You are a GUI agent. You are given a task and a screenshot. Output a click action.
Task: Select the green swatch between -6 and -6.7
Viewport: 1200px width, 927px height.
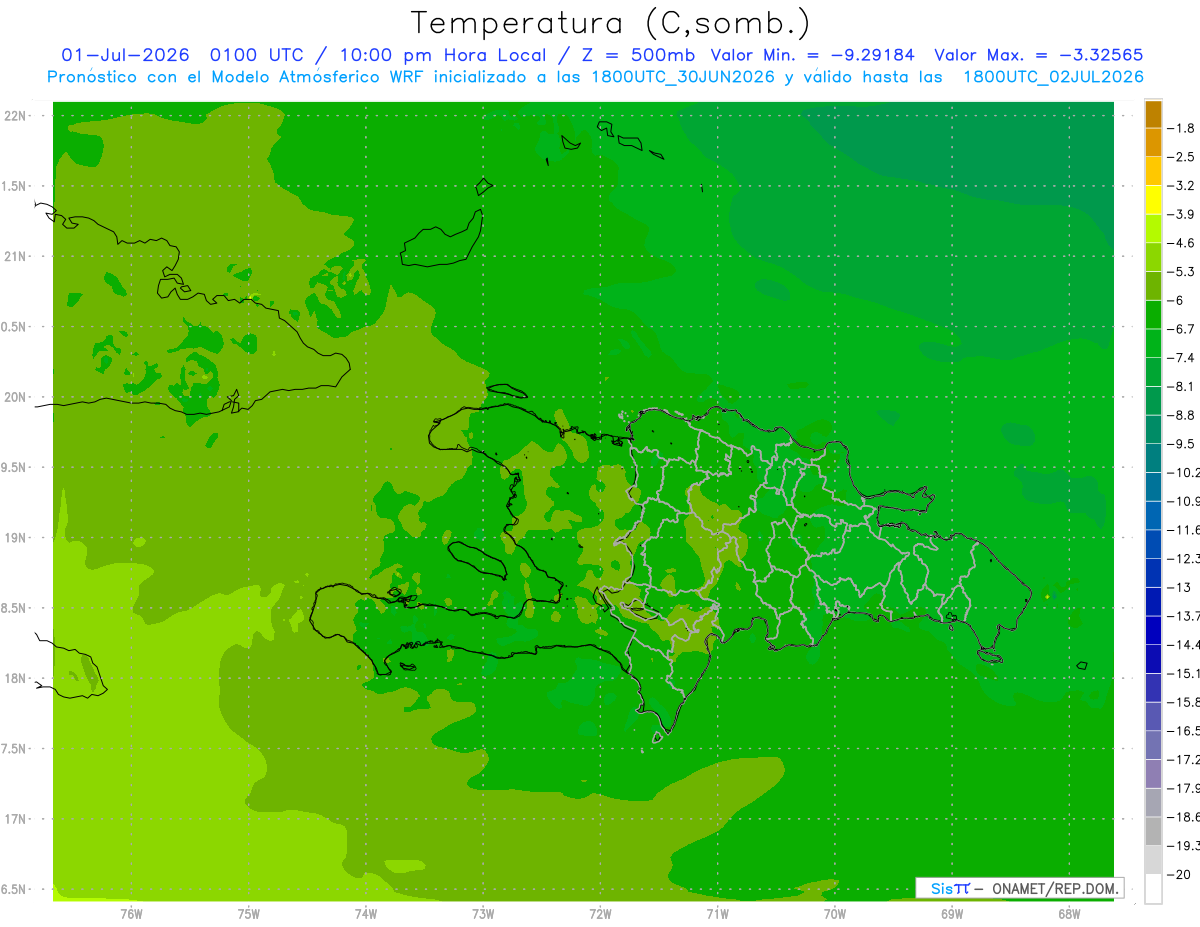[x=1153, y=315]
